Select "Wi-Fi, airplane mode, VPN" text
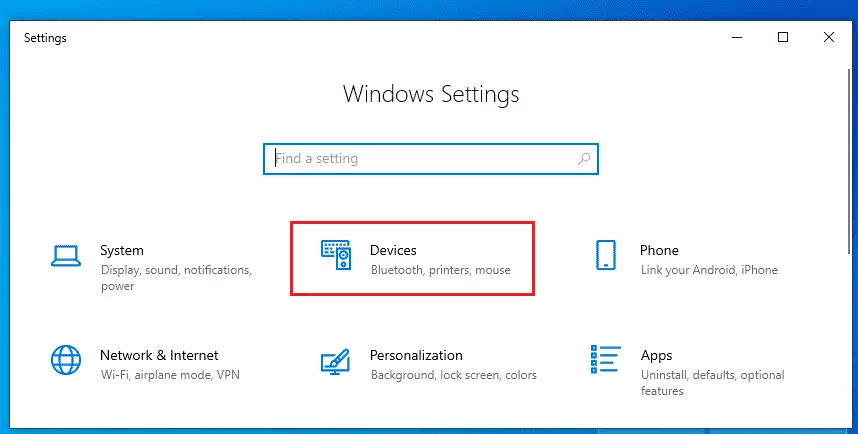This screenshot has height=434, width=858. point(170,375)
